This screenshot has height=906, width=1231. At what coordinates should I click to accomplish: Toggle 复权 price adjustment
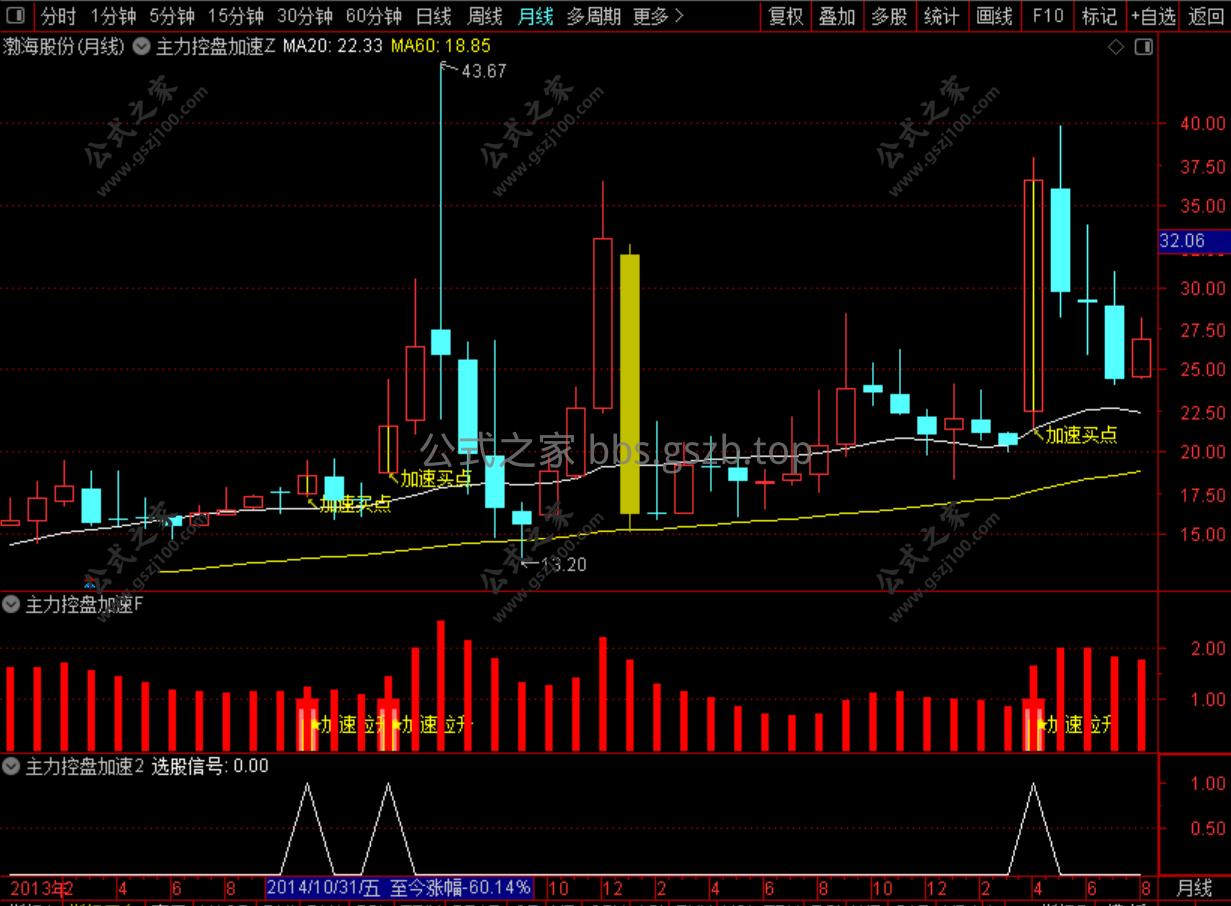click(785, 16)
